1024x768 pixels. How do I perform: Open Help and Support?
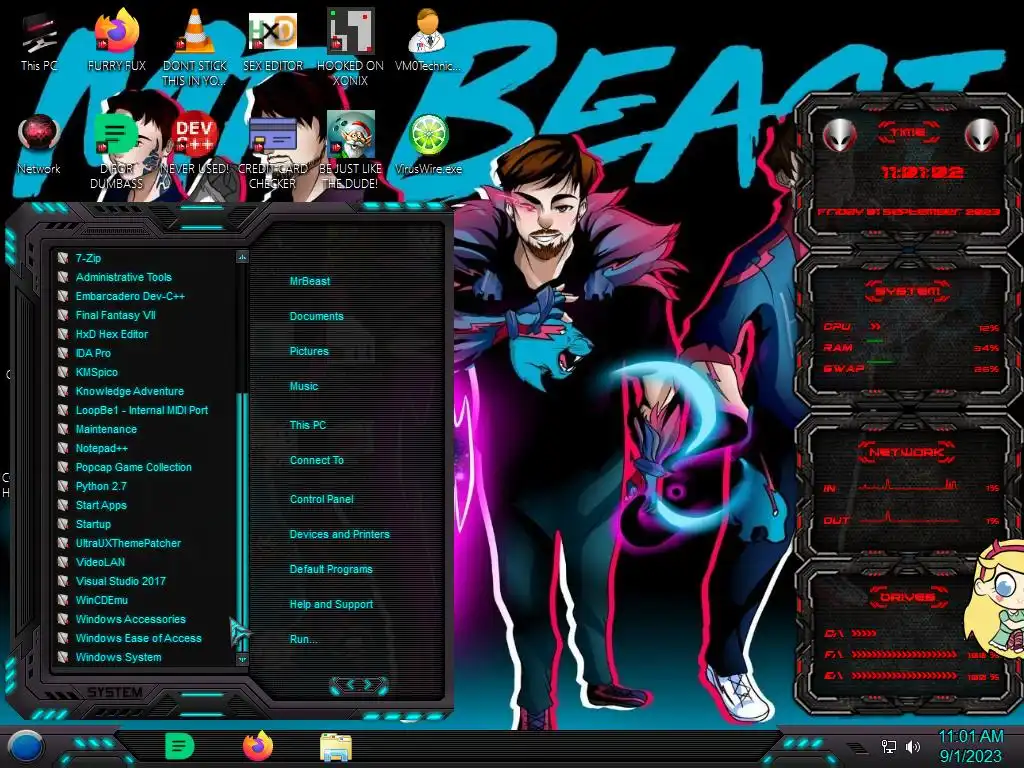pyautogui.click(x=331, y=605)
